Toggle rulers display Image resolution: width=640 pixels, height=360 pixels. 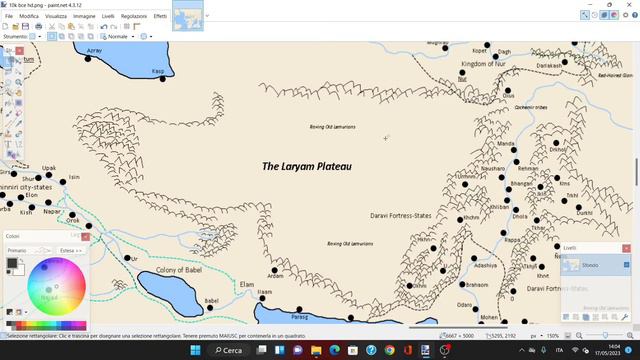coord(137,27)
